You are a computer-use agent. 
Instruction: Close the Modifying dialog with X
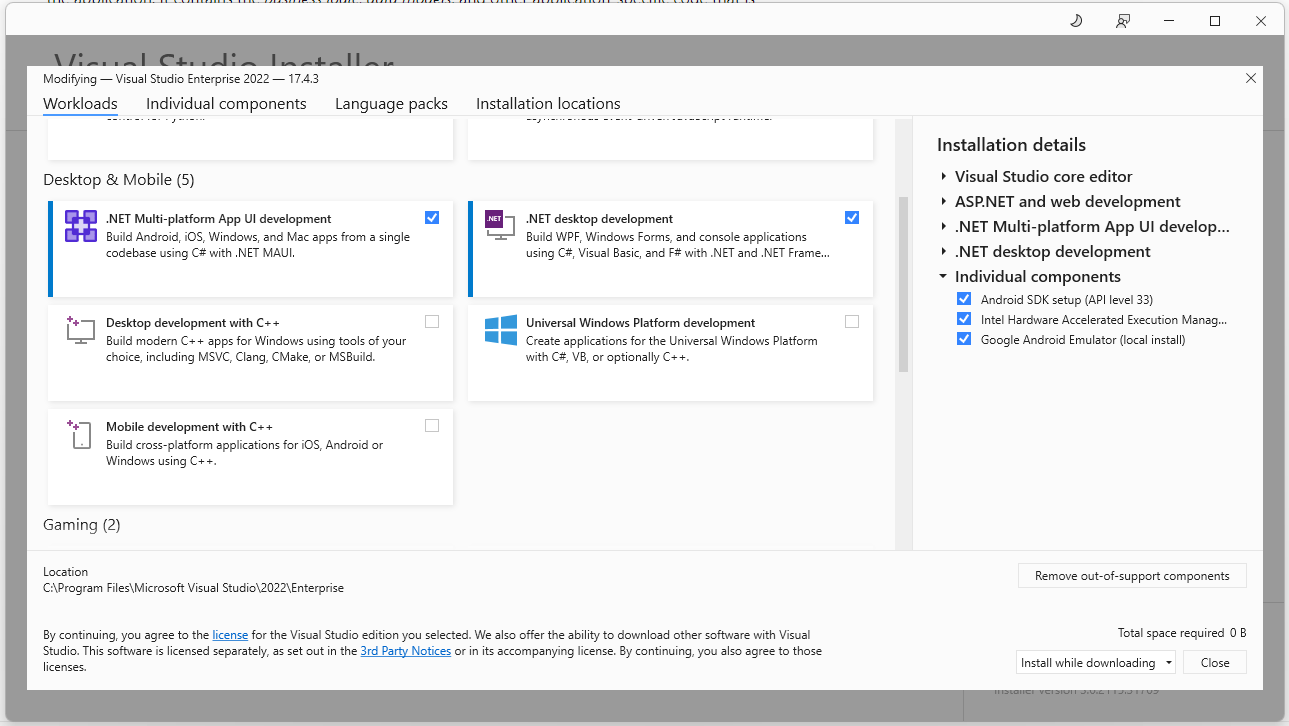tap(1251, 78)
